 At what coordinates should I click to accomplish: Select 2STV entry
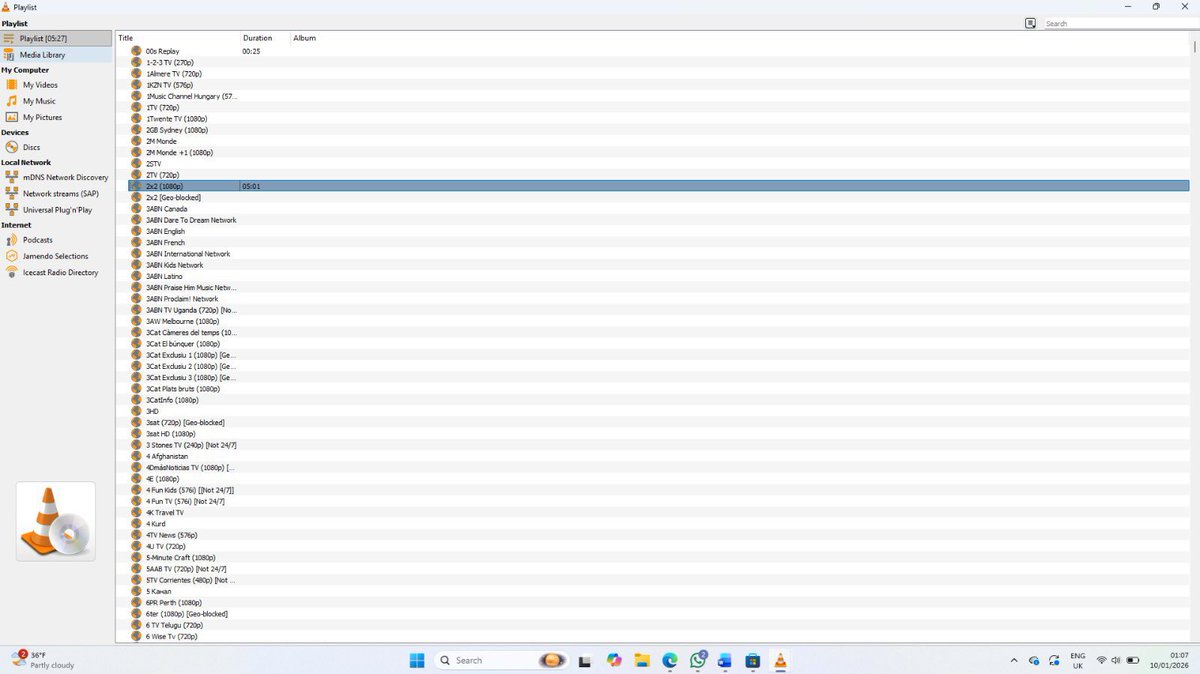(x=154, y=163)
